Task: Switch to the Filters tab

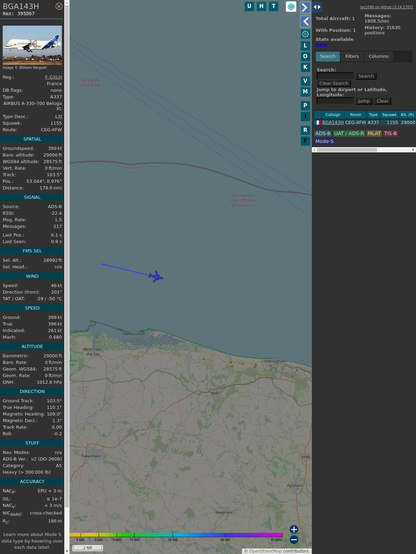Action: [352, 56]
